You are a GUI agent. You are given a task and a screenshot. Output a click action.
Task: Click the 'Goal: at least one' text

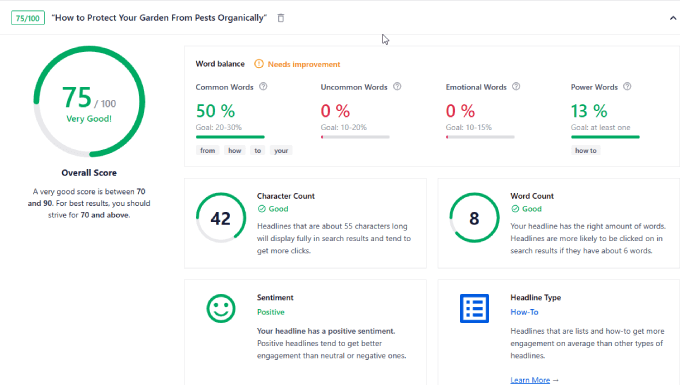point(600,127)
